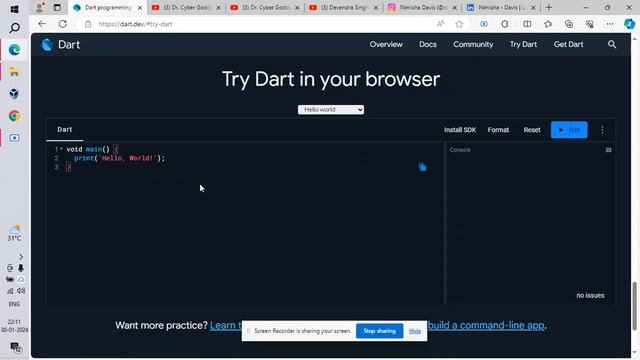
Task: Close the Dart programming tab
Action: click(x=140, y=8)
